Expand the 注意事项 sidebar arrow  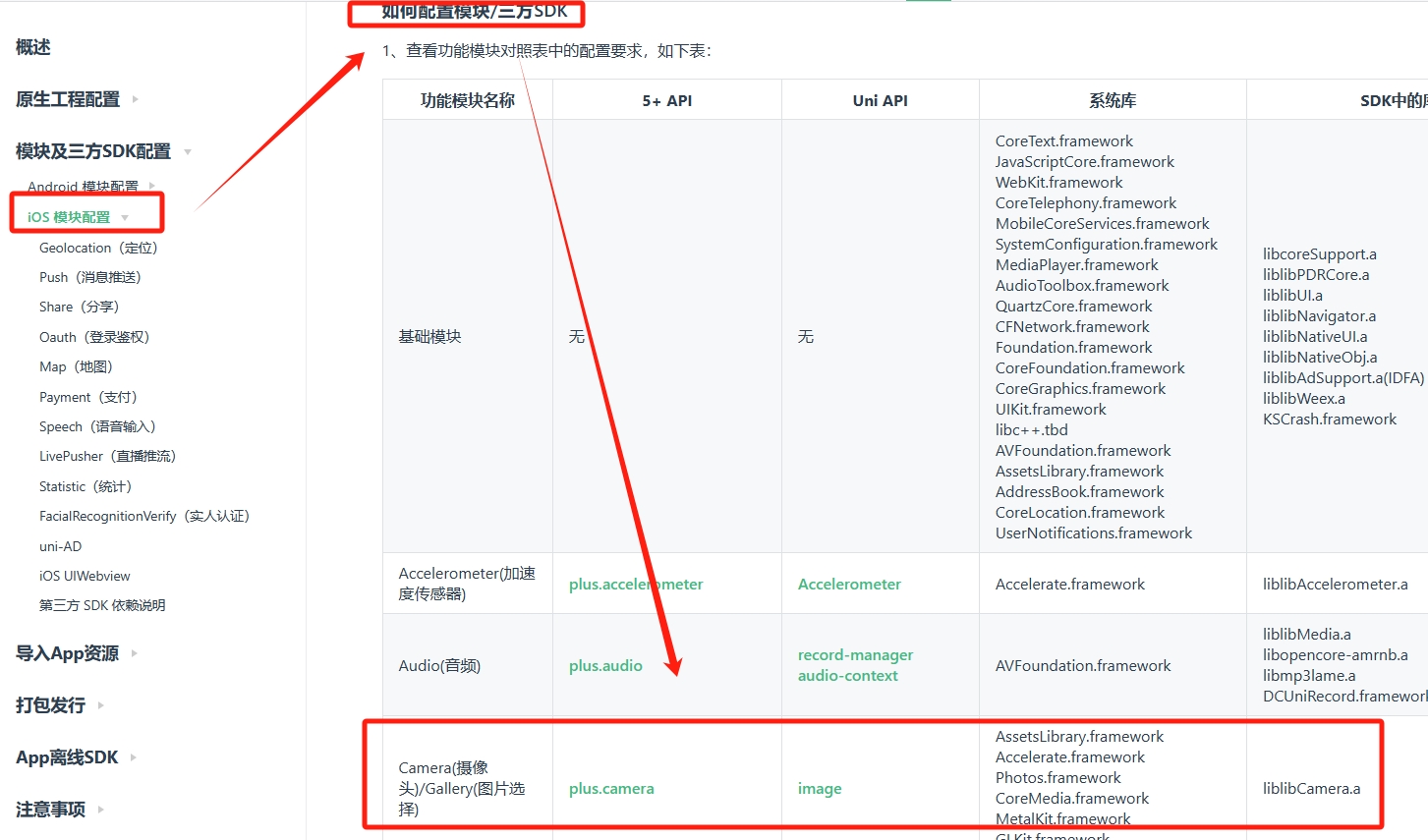coord(100,810)
